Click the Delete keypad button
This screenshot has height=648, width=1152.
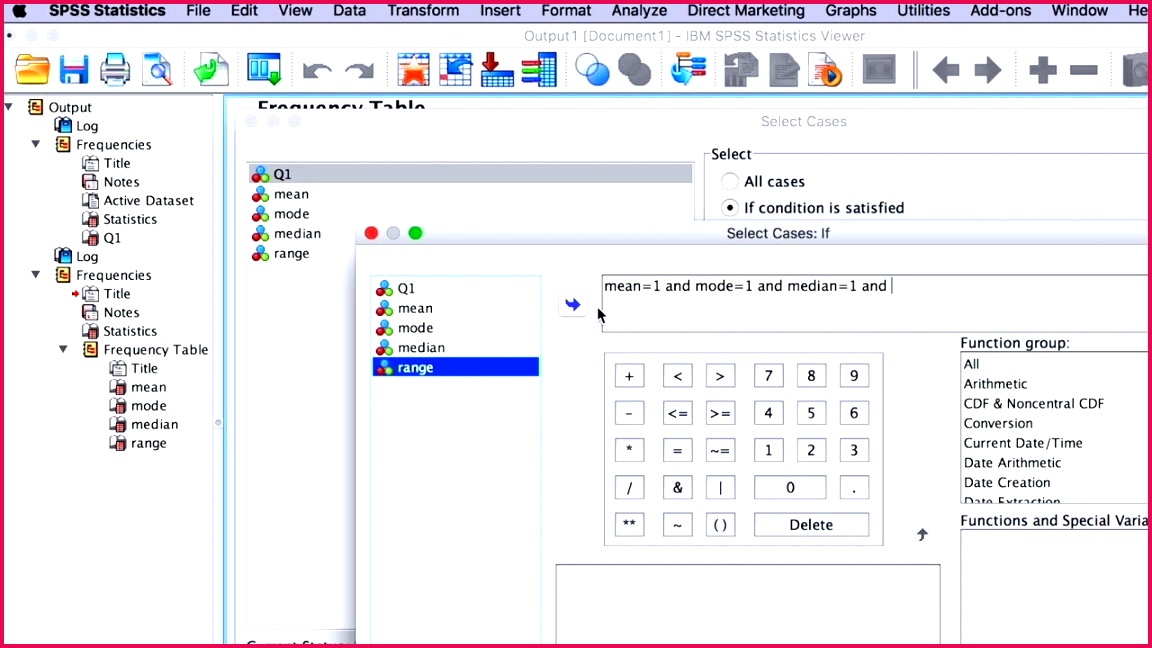(811, 525)
